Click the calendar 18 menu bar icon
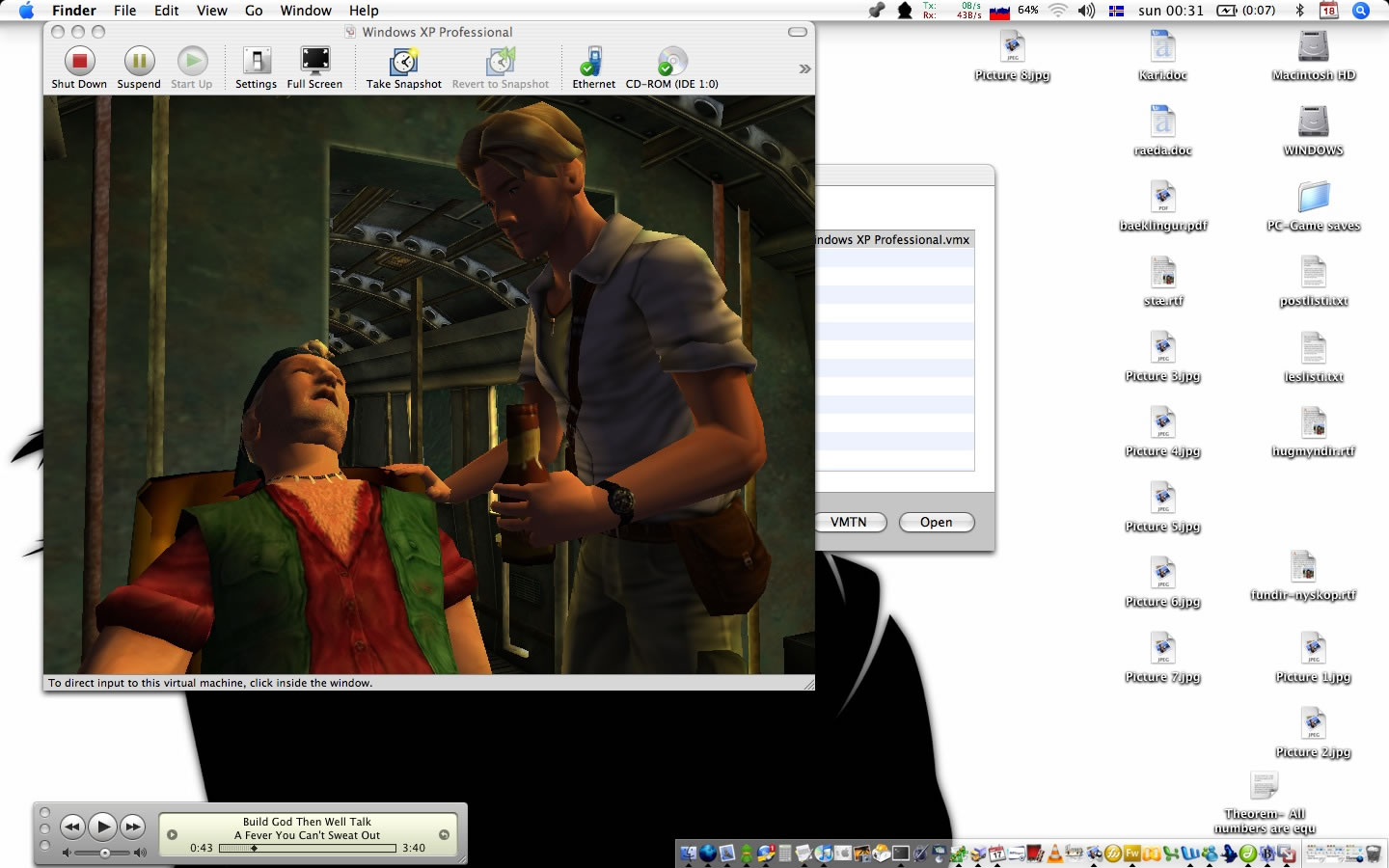The height and width of the screenshot is (868, 1389). (1328, 11)
